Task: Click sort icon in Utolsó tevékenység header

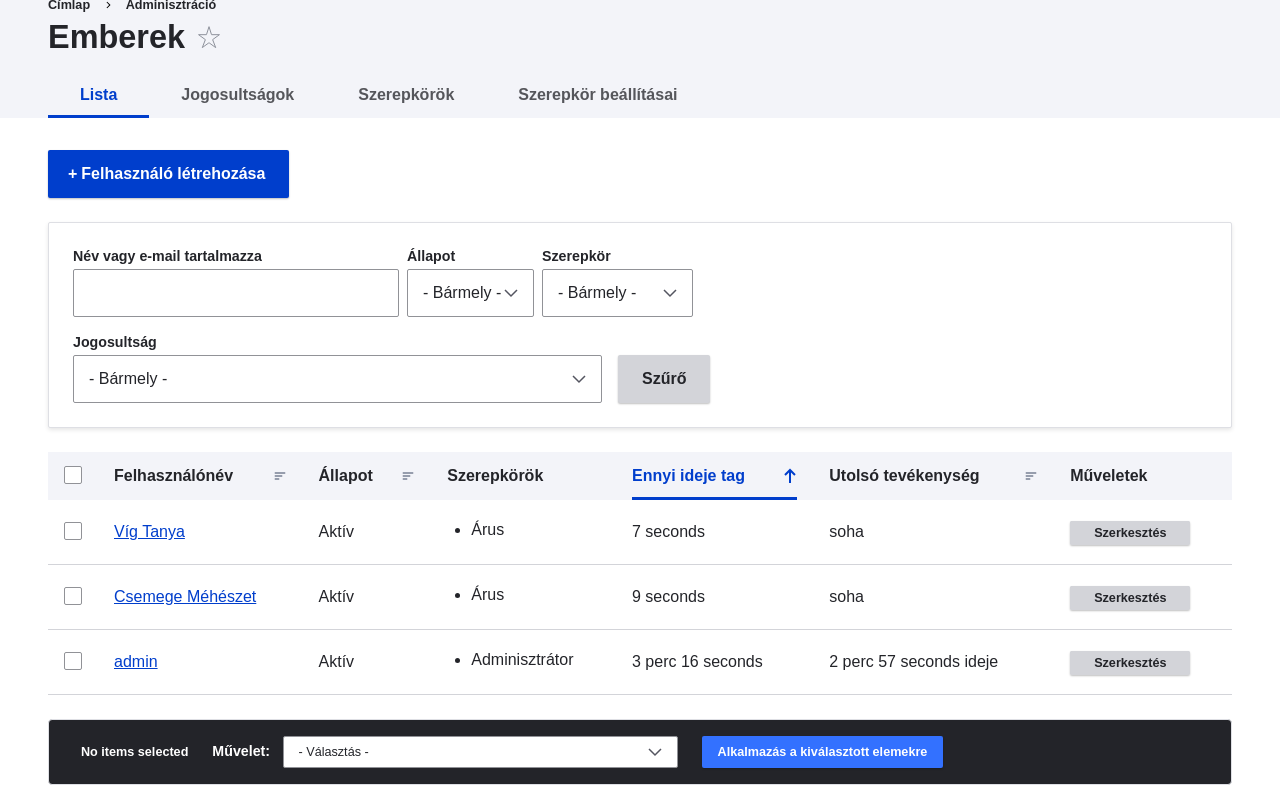Action: tap(1031, 476)
